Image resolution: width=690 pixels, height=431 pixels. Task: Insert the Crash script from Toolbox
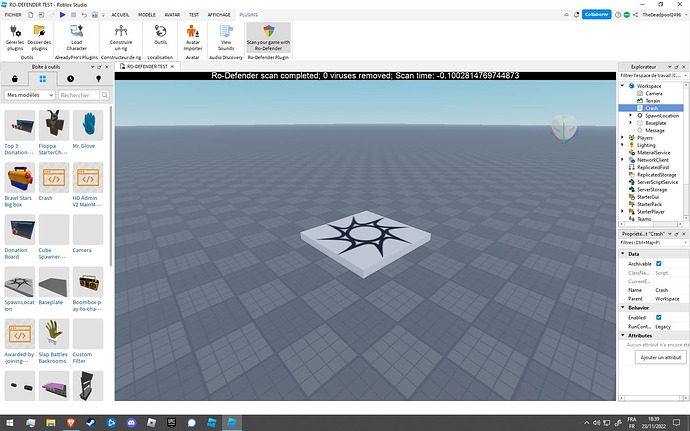[x=54, y=177]
